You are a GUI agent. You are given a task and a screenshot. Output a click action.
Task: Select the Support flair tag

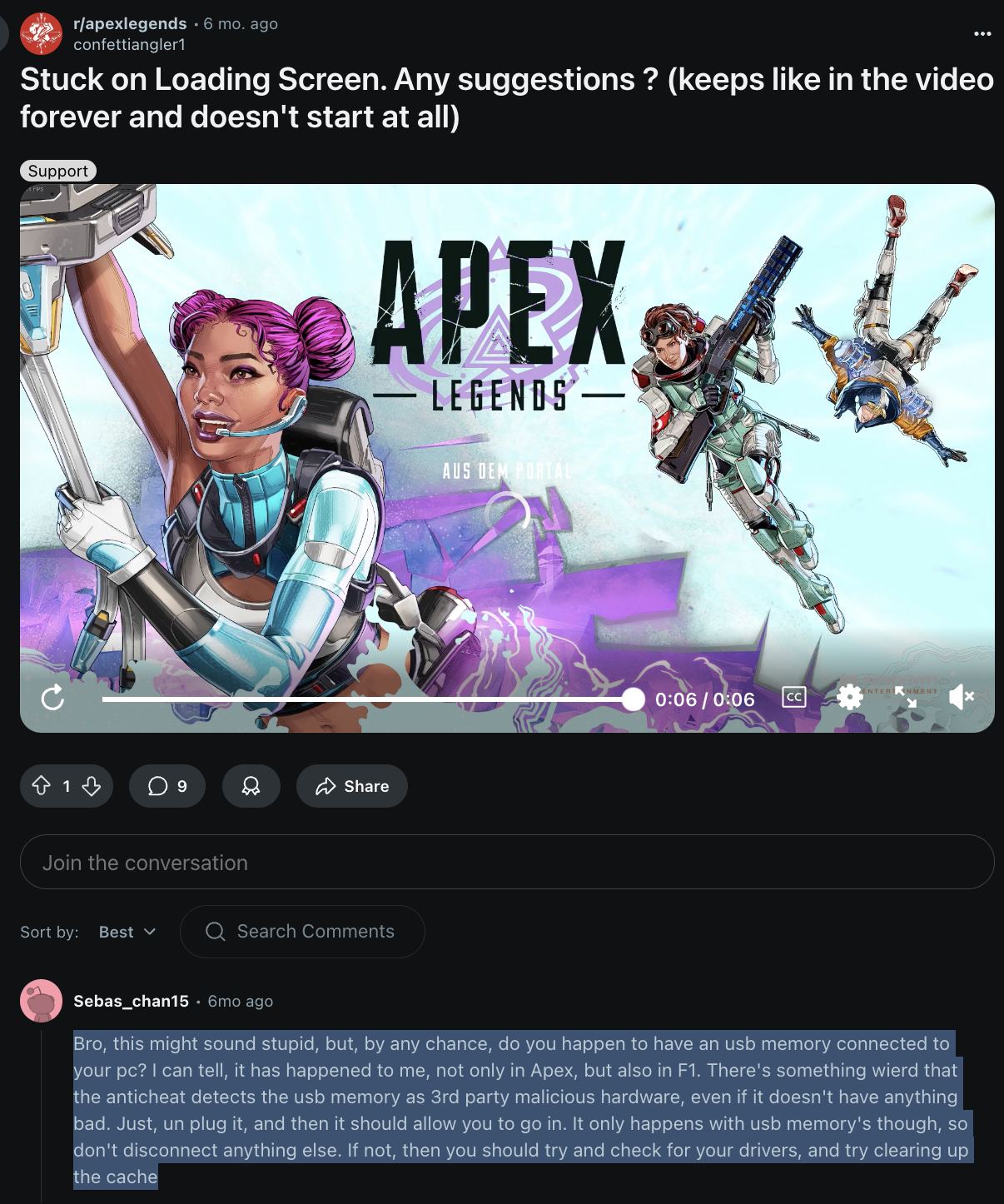[58, 171]
